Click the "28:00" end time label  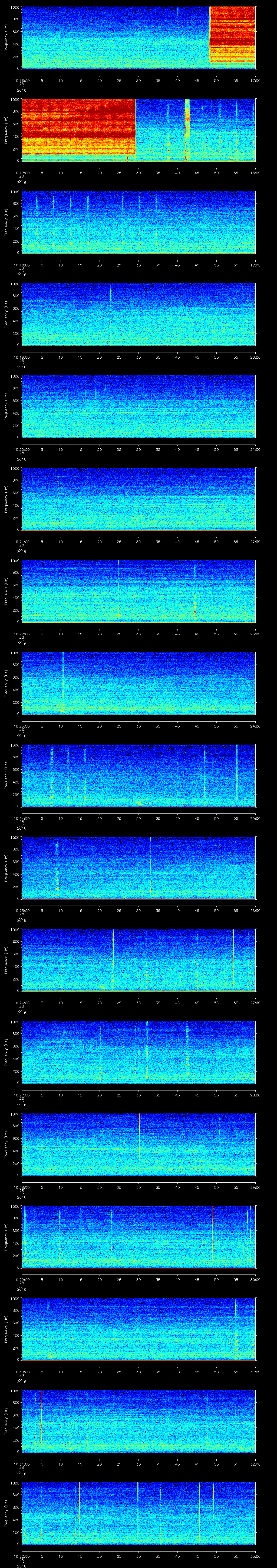click(255, 1095)
